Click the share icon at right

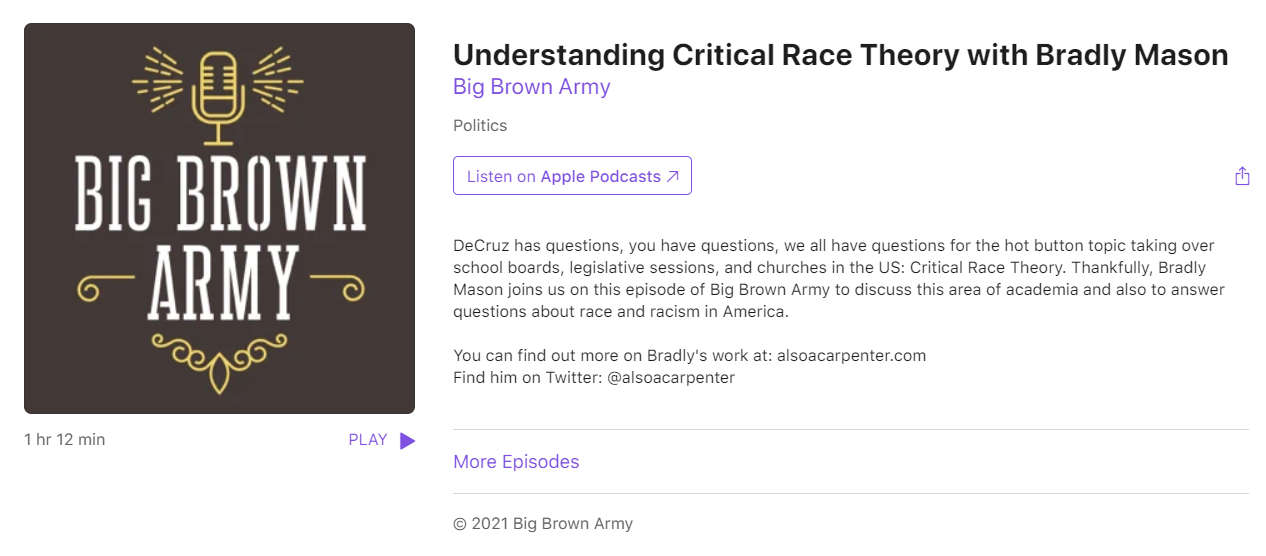point(1242,176)
